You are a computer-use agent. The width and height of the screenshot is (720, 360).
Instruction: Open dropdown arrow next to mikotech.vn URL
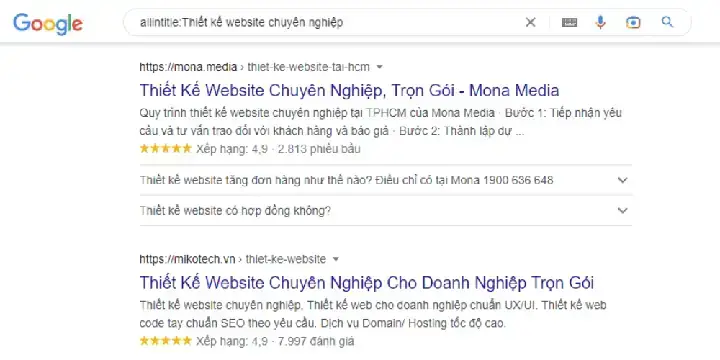(336, 259)
